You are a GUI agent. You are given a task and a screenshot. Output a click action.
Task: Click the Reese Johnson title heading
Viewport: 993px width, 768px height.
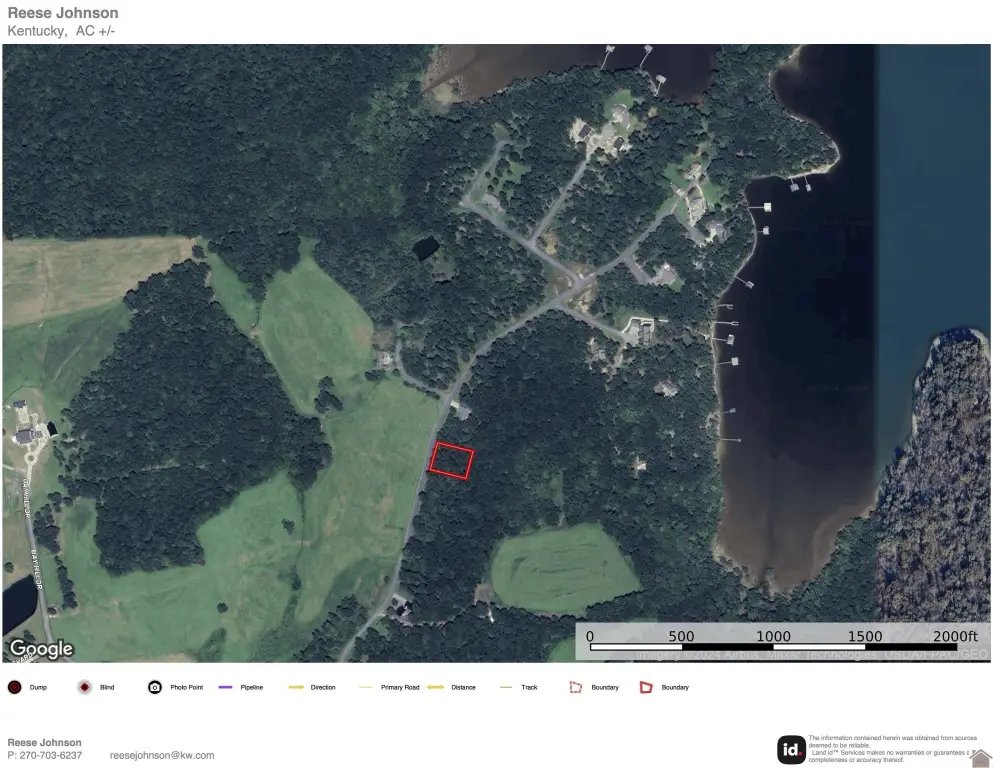(x=63, y=13)
